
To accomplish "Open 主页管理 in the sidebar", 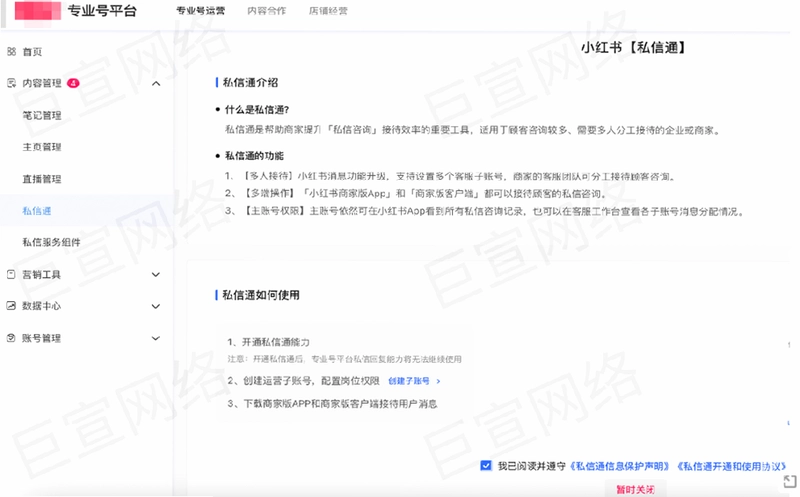I will point(42,147).
